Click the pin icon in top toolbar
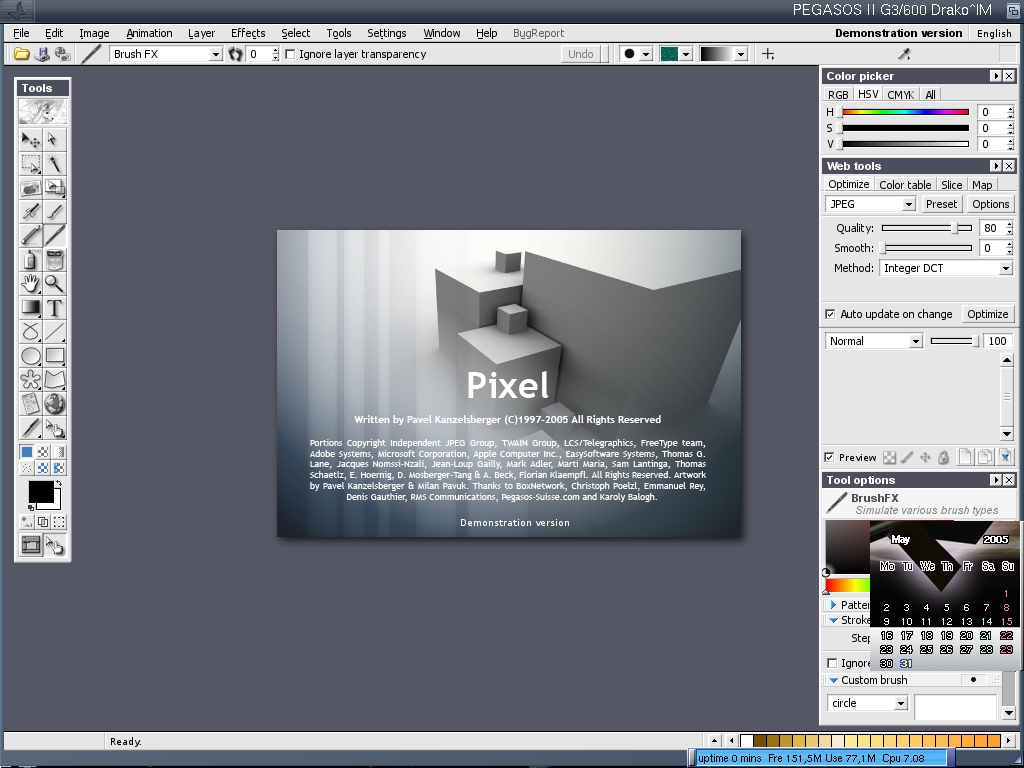 point(904,54)
